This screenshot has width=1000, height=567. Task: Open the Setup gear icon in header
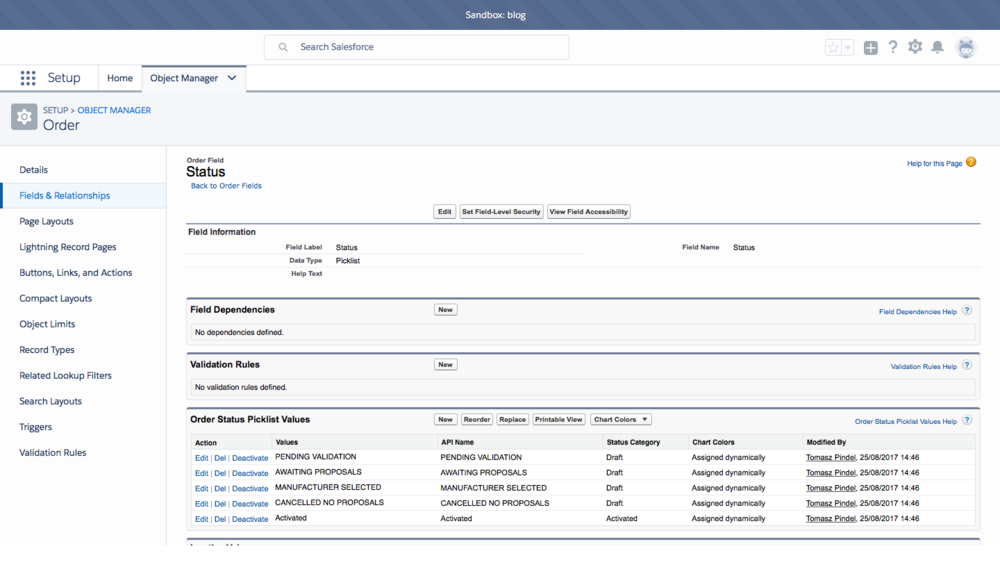coord(915,47)
